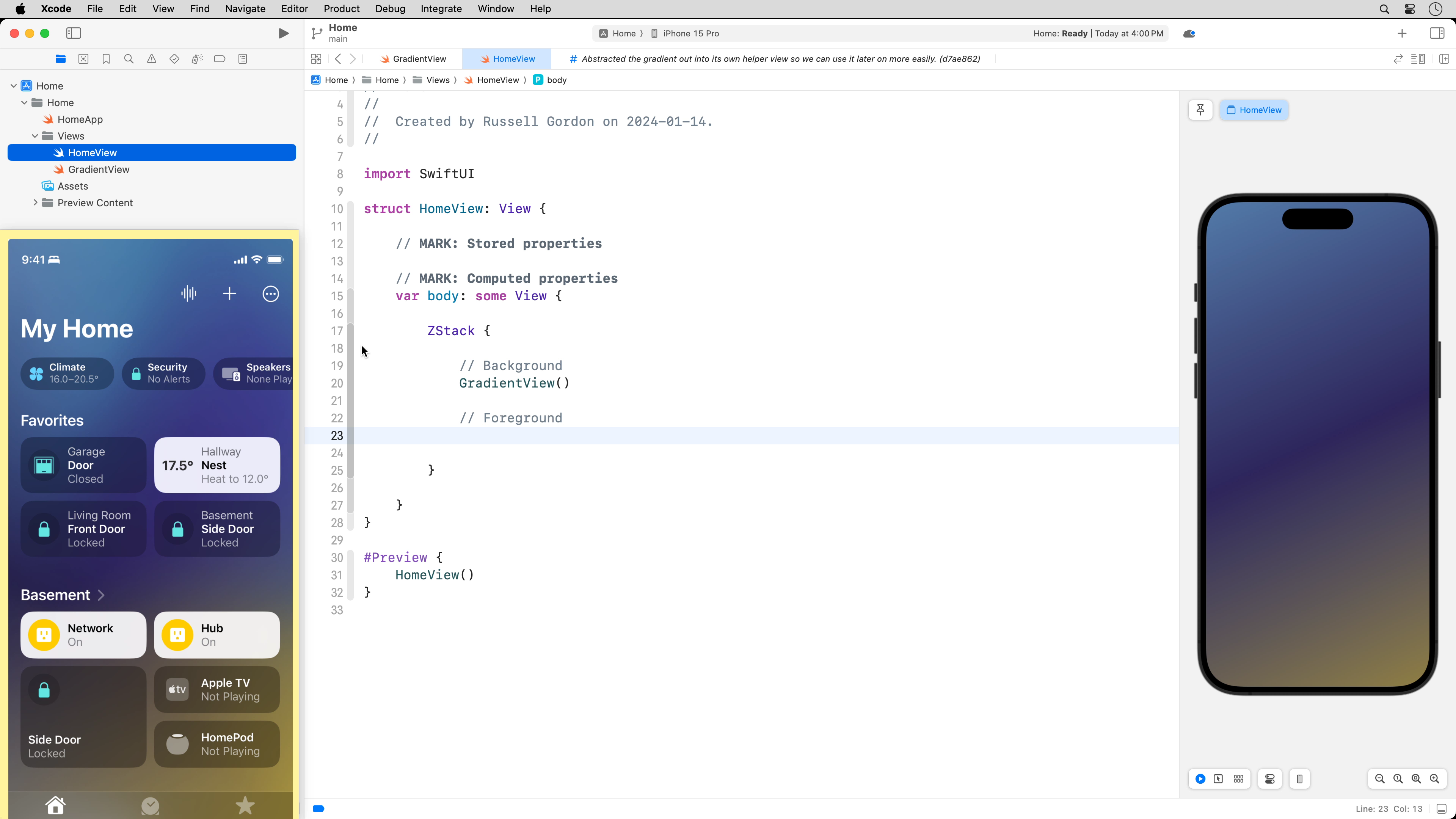Toggle the right inspector sidebar
The height and width of the screenshot is (819, 1456).
[x=1437, y=33]
